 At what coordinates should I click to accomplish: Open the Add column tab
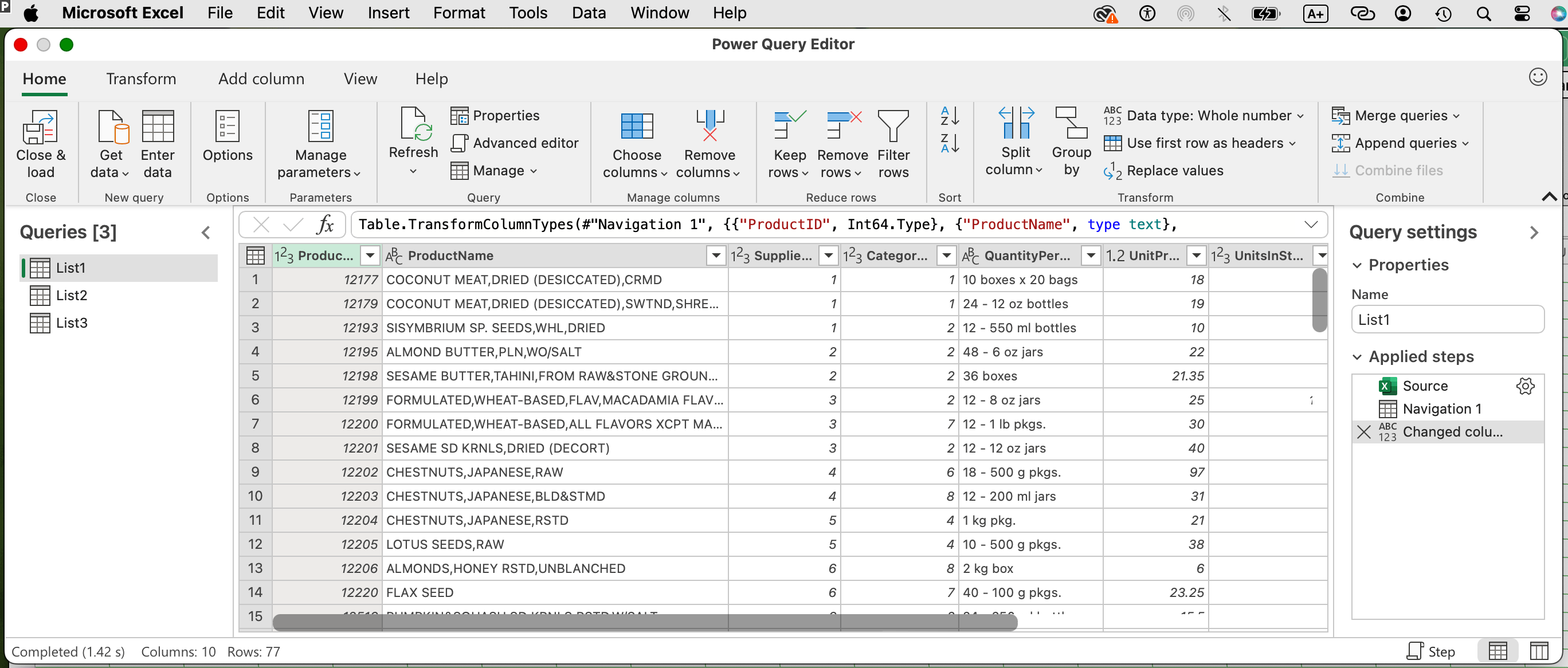(x=261, y=79)
